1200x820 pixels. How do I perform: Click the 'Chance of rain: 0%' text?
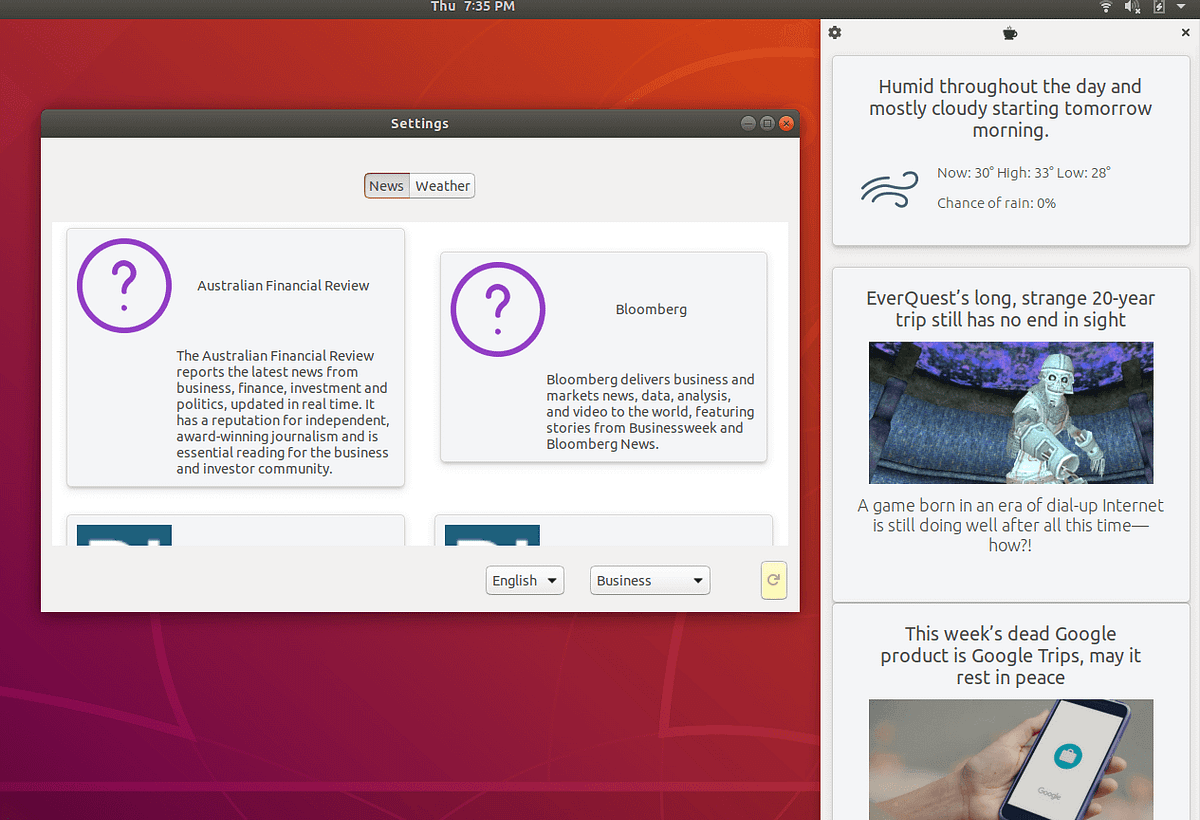pos(996,203)
